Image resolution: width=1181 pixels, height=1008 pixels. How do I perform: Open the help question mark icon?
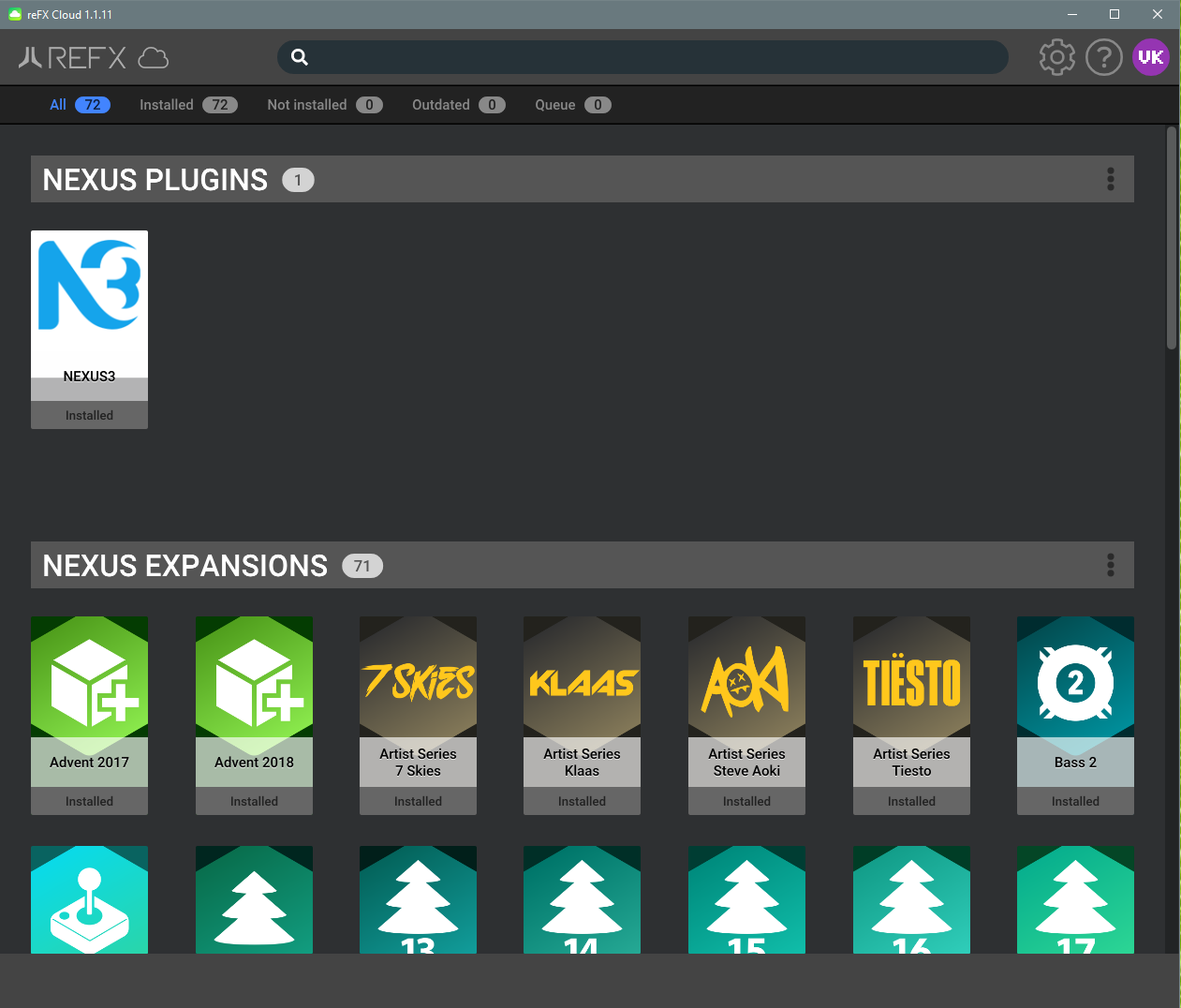pos(1104,57)
